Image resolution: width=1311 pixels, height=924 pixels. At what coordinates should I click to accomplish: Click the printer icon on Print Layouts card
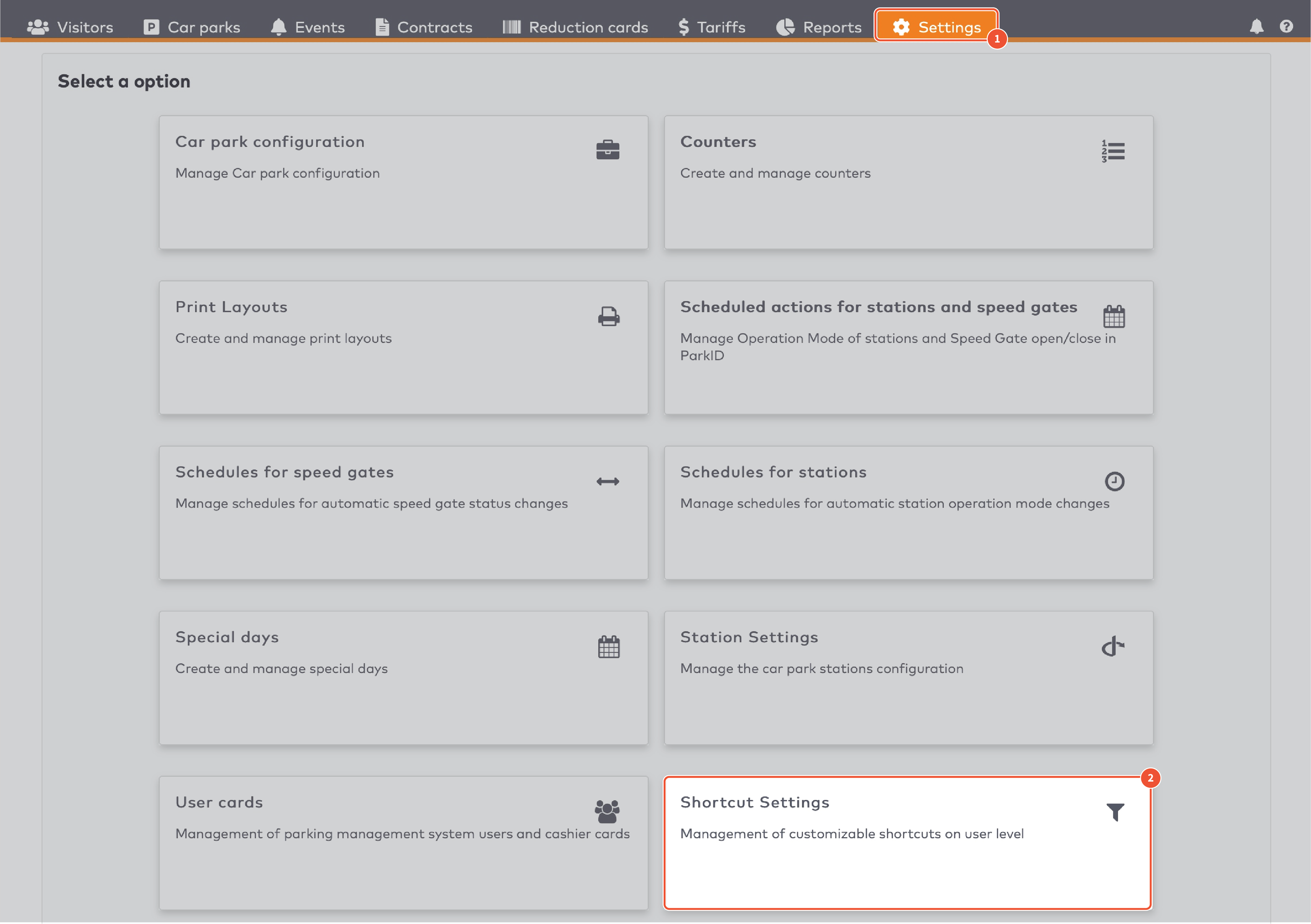click(x=608, y=316)
